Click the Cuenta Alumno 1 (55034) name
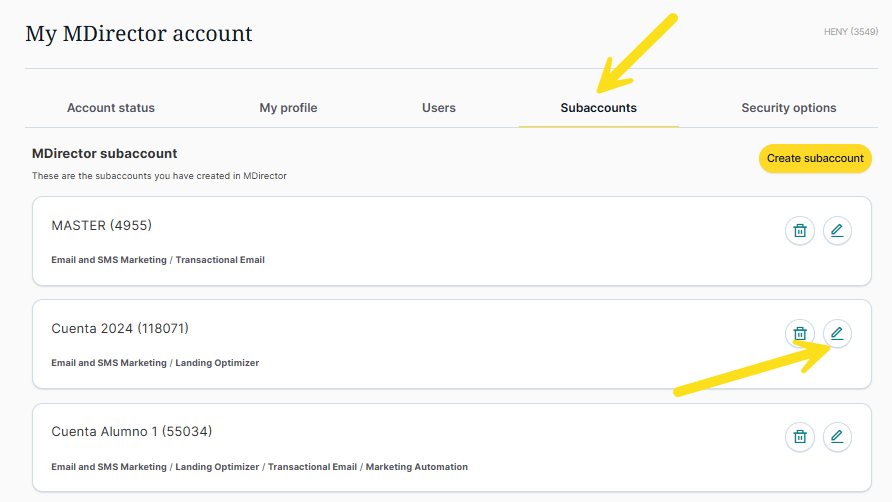 (x=131, y=432)
